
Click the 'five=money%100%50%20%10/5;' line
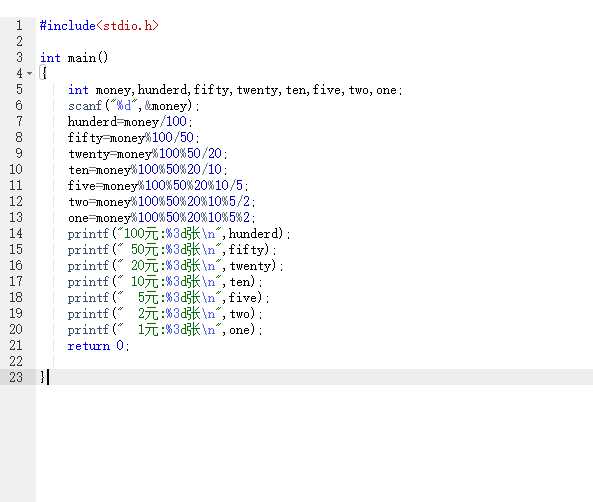[158, 186]
